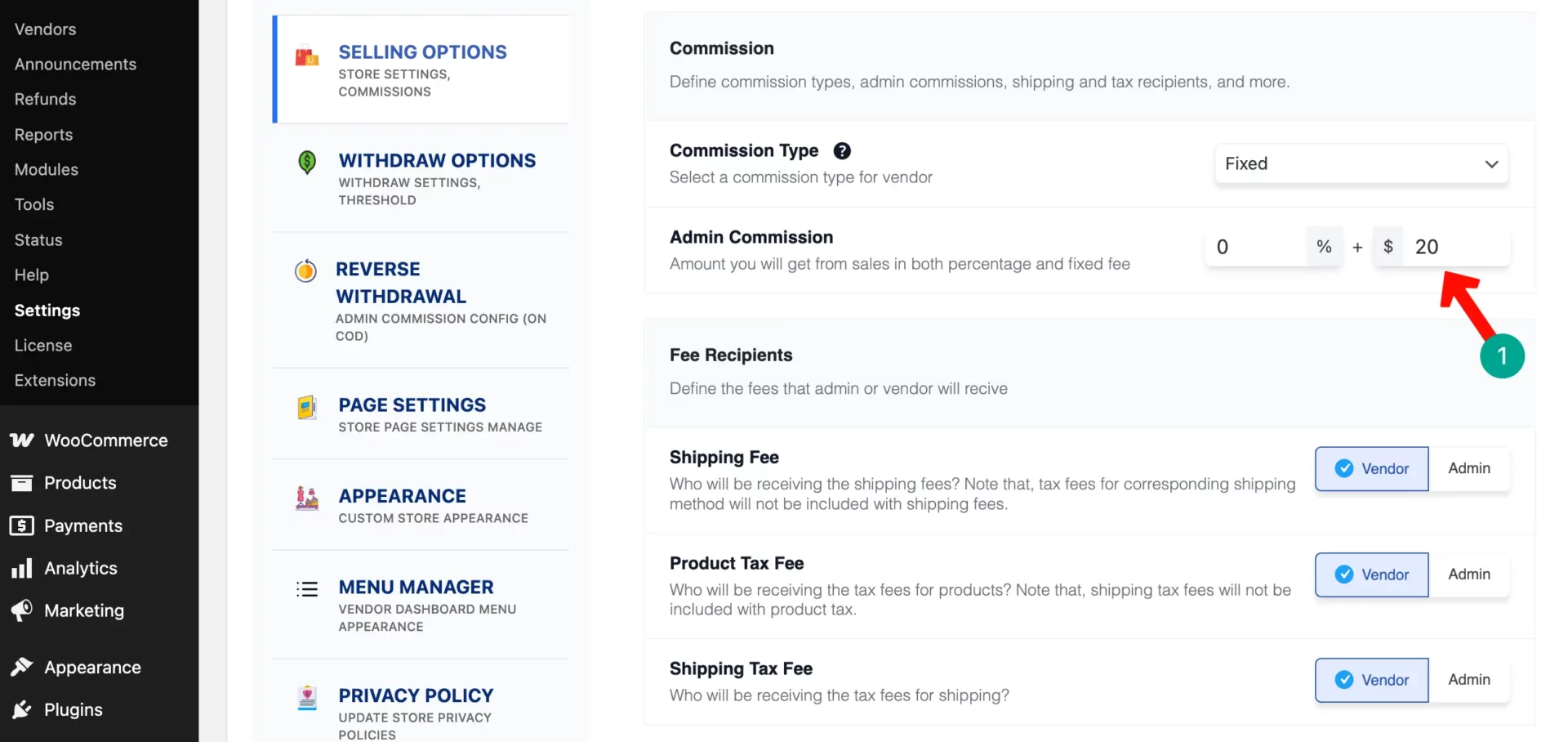Open the Settings item in sidebar
This screenshot has height=742, width=1568.
47,311
